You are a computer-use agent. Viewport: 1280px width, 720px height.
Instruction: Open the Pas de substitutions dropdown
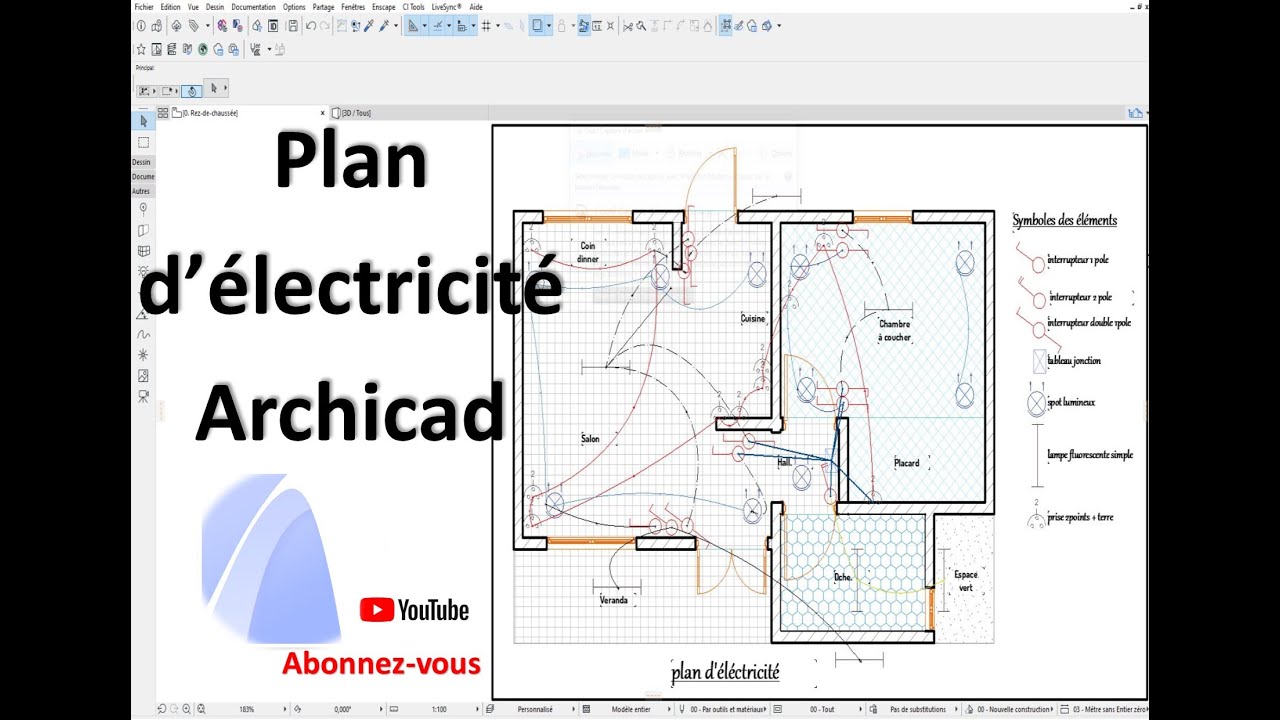click(x=918, y=709)
